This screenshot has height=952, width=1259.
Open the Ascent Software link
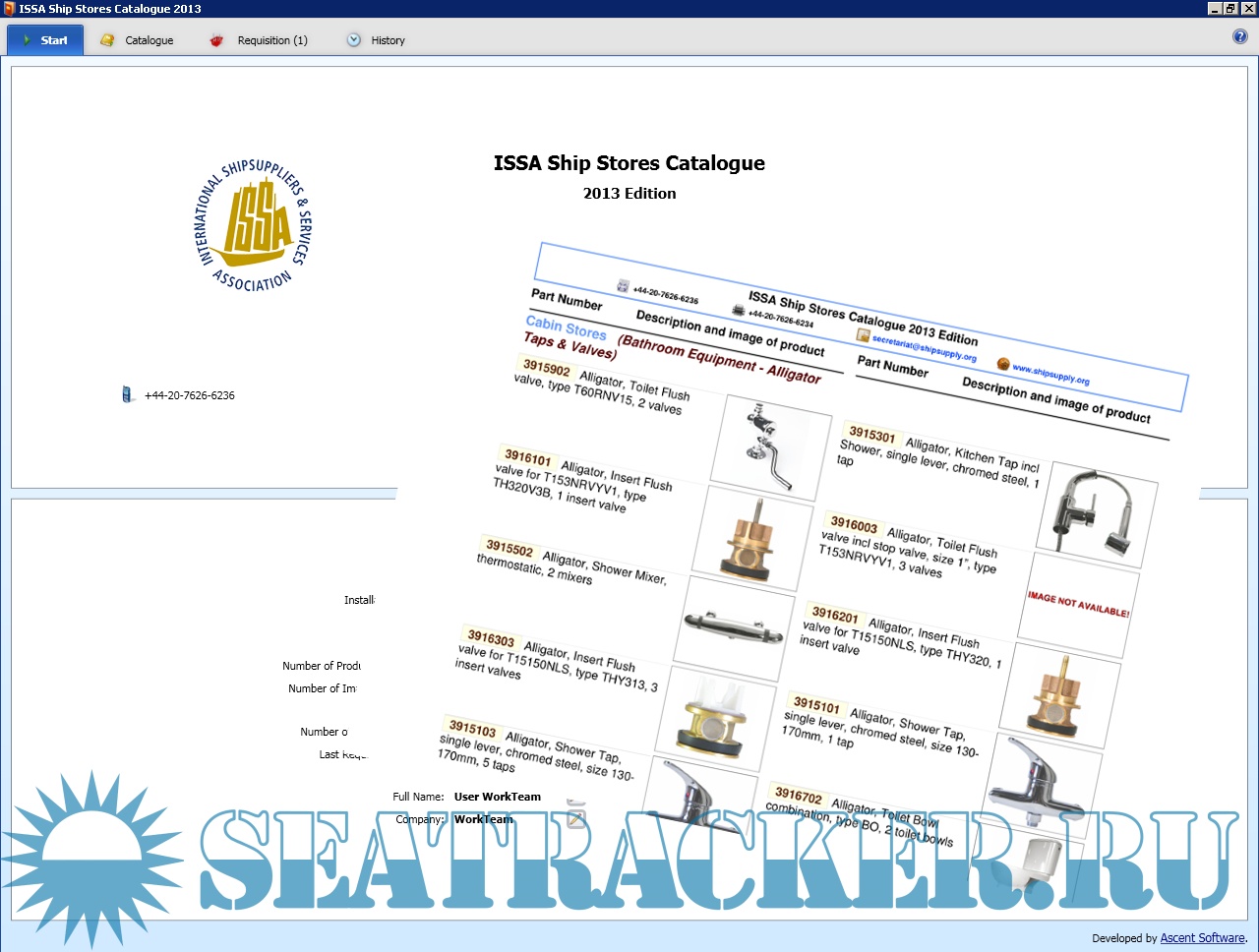pyautogui.click(x=1202, y=938)
